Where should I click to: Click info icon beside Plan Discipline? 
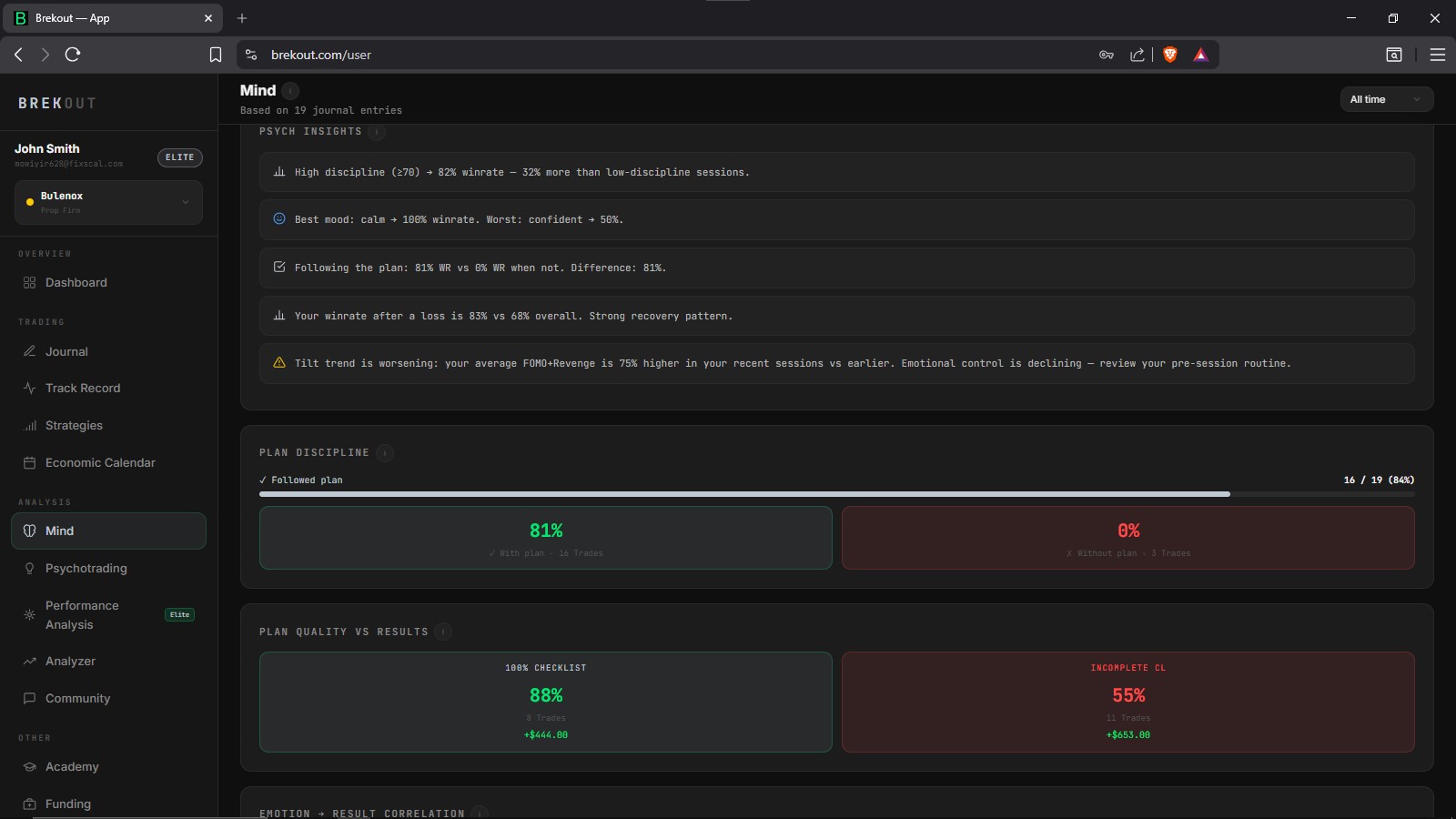coord(385,452)
